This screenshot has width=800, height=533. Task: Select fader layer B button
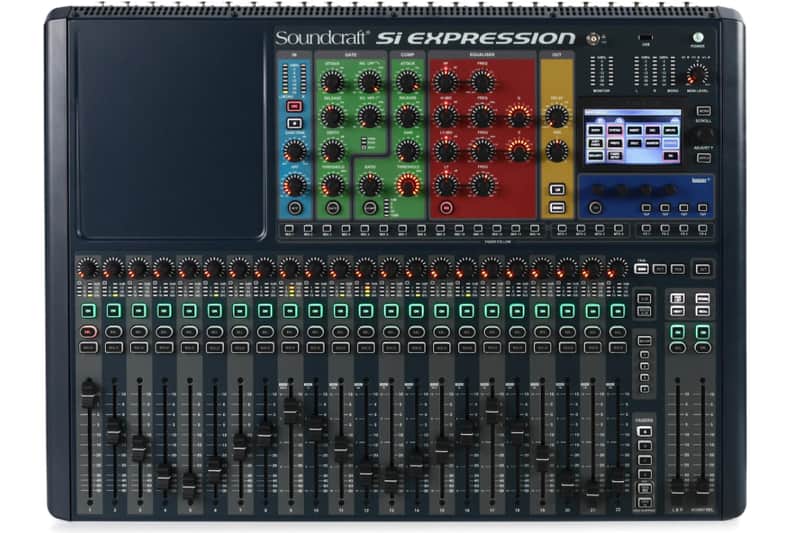(x=645, y=446)
